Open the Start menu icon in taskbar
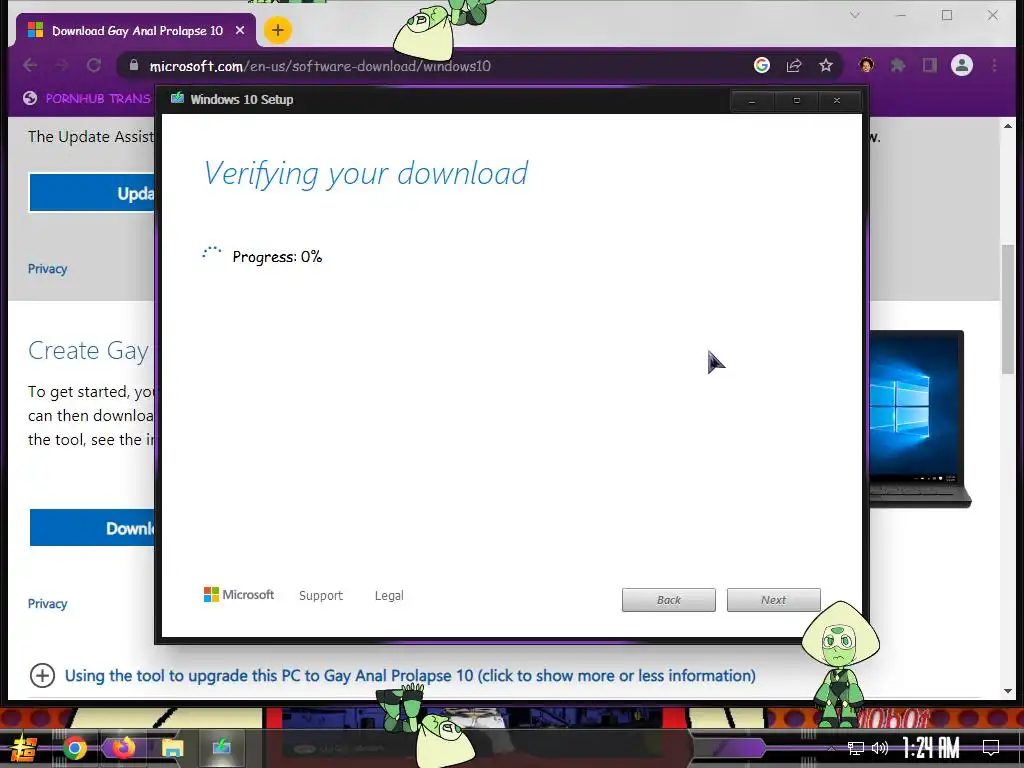1024x768 pixels. [24, 748]
